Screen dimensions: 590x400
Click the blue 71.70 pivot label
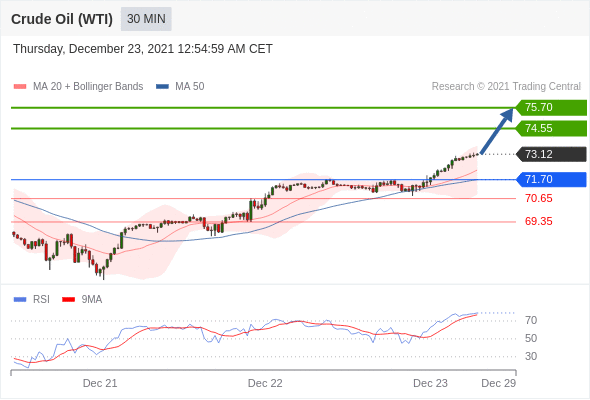(551, 179)
